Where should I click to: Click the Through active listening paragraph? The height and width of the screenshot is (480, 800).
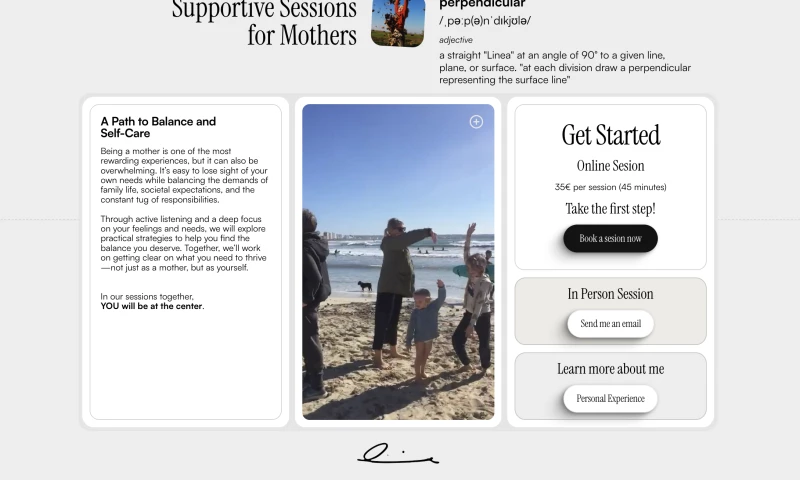(x=184, y=243)
